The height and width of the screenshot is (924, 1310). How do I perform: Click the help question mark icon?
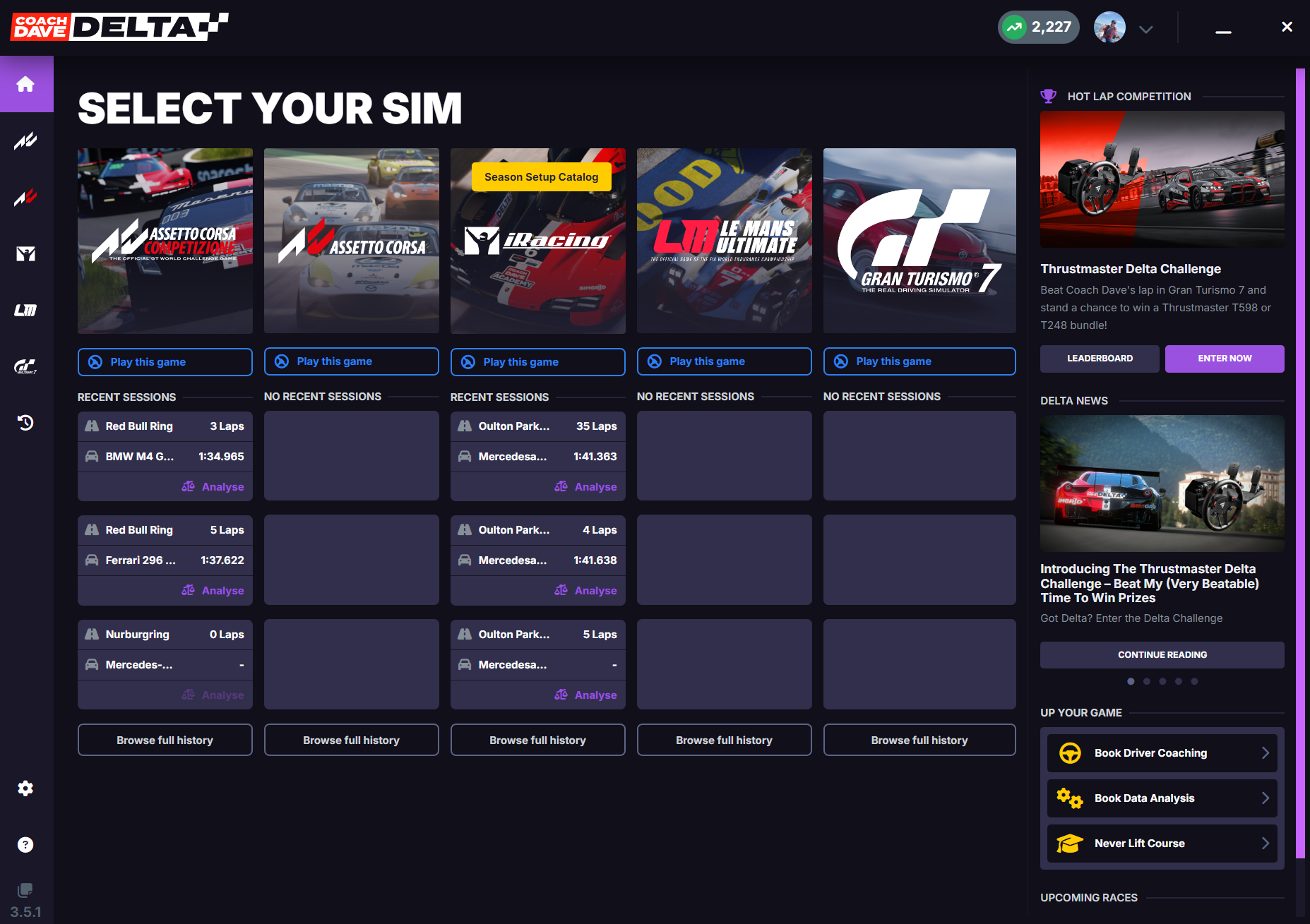pyautogui.click(x=25, y=845)
